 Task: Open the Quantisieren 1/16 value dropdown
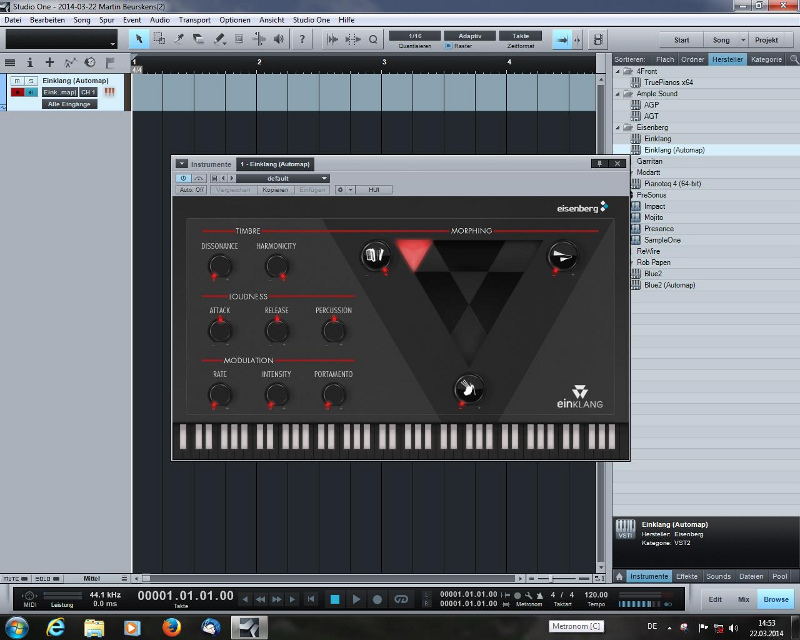pyautogui.click(x=415, y=36)
